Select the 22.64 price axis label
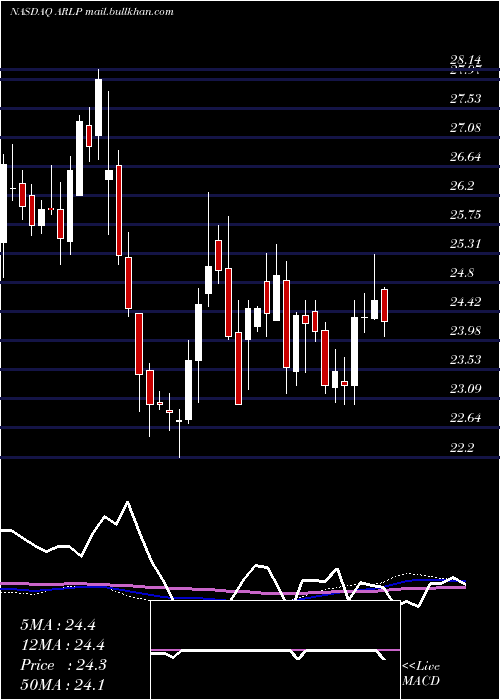The image size is (500, 700). (x=465, y=418)
